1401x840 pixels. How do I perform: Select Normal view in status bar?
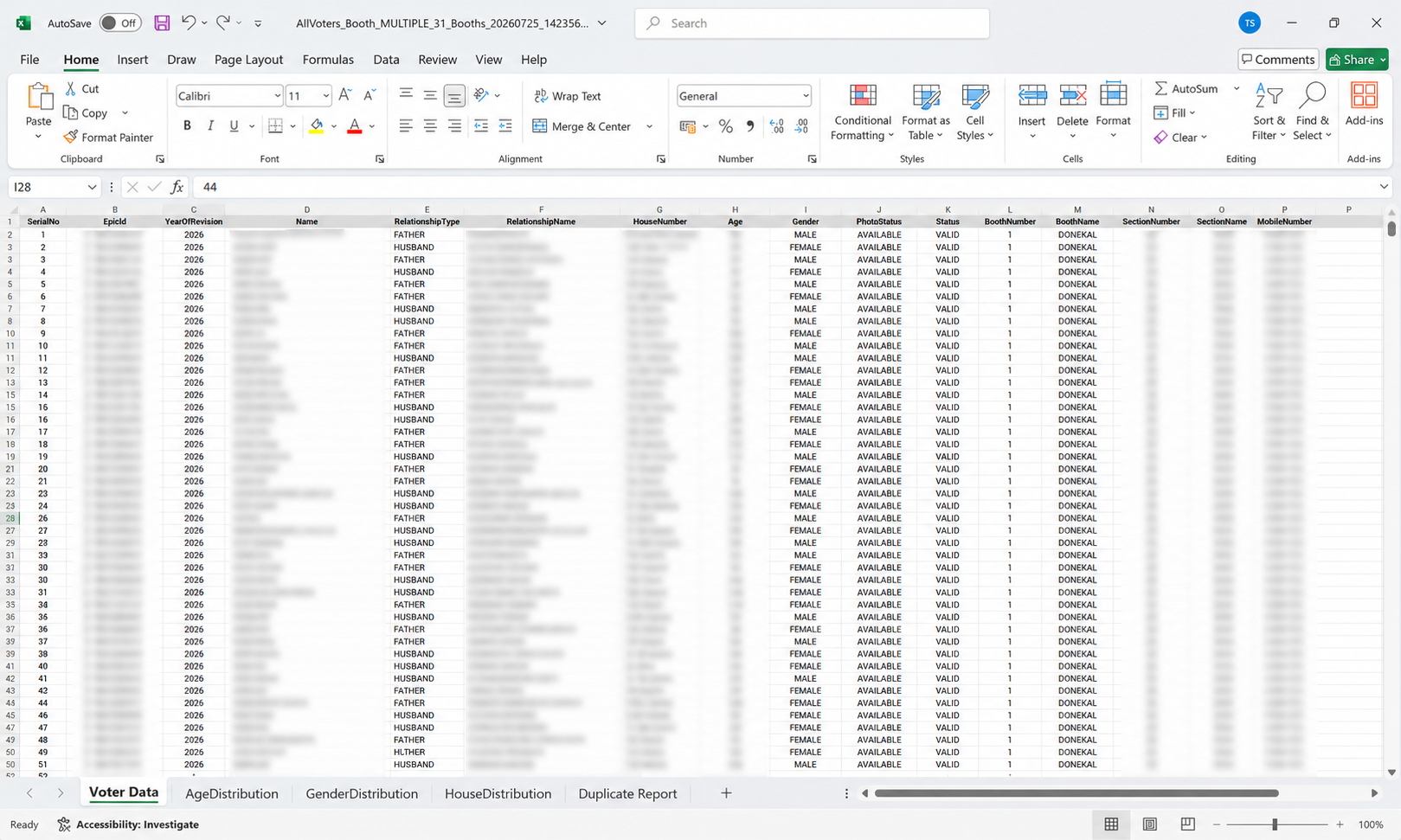tap(1111, 824)
